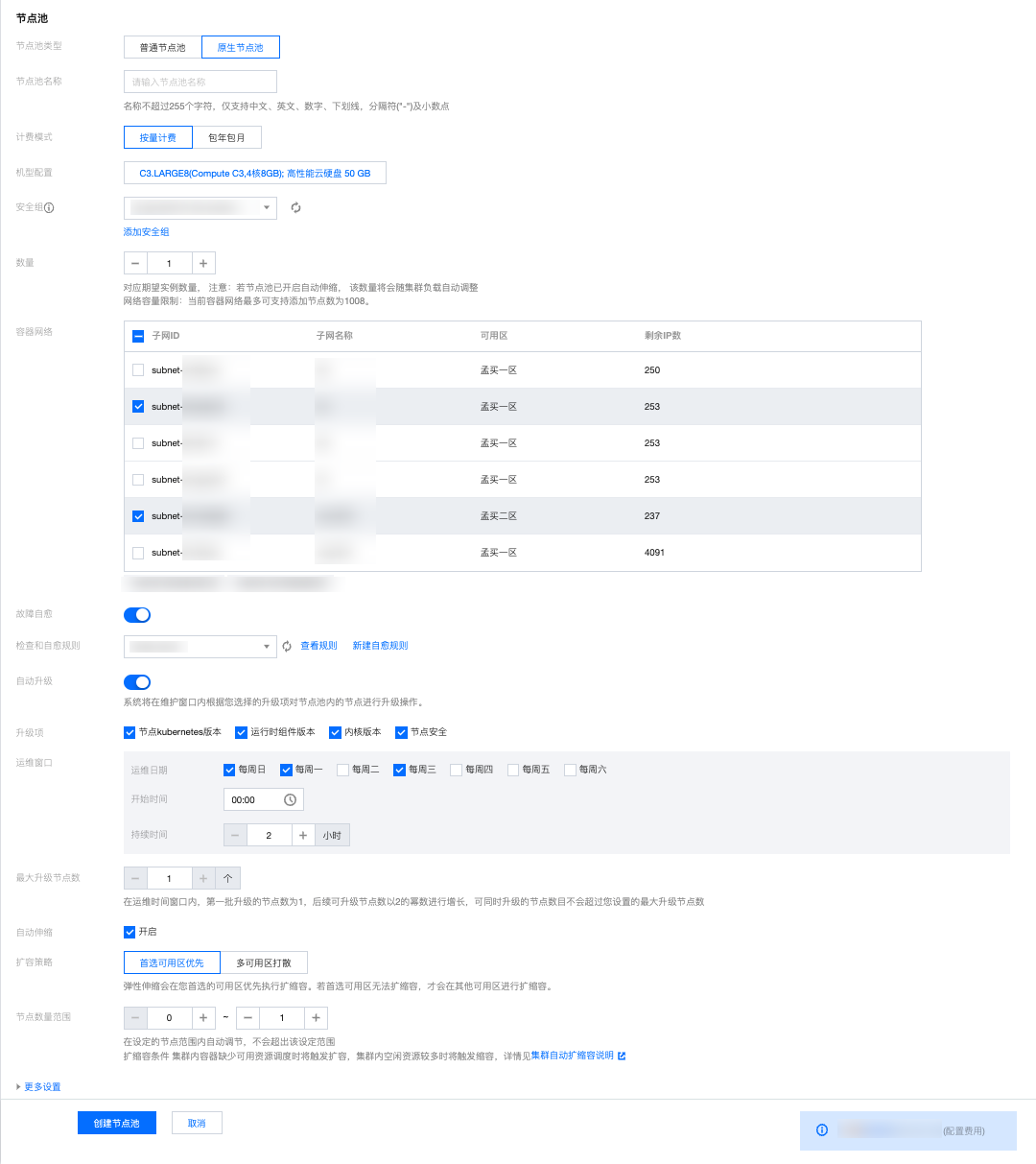Screen dimensions: 1036x1164
Task: Click the info icon in the fee panel
Action: (821, 1129)
